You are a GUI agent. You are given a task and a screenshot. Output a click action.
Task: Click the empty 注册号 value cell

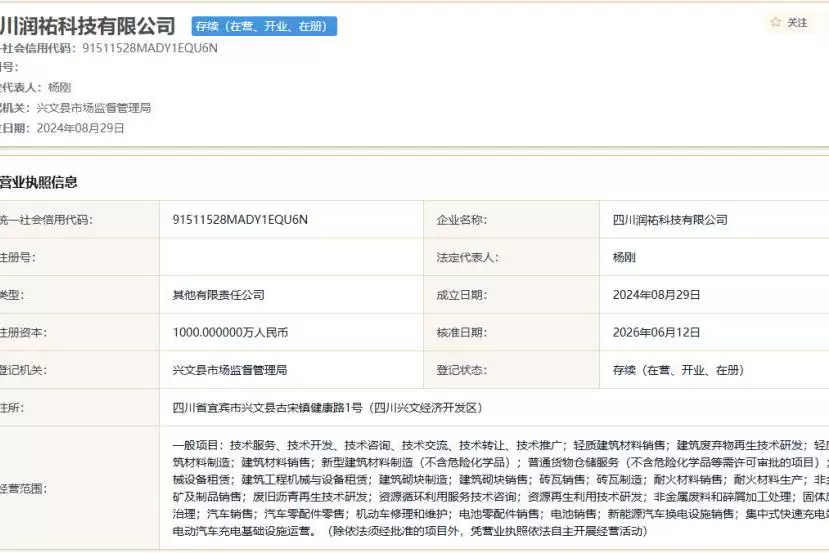(291, 257)
